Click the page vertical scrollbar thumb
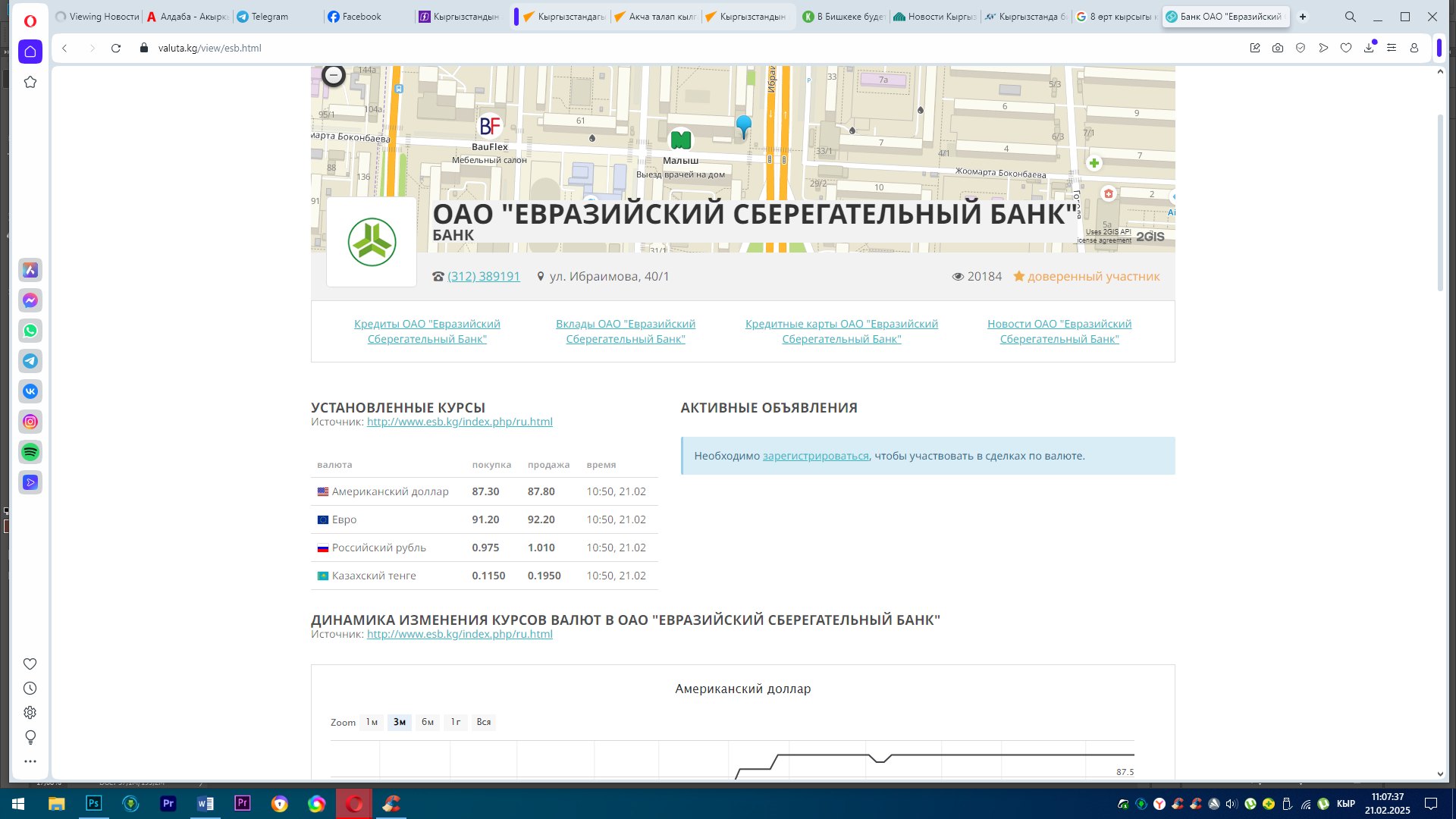Screen dimensions: 1456x819 pos(1440,202)
